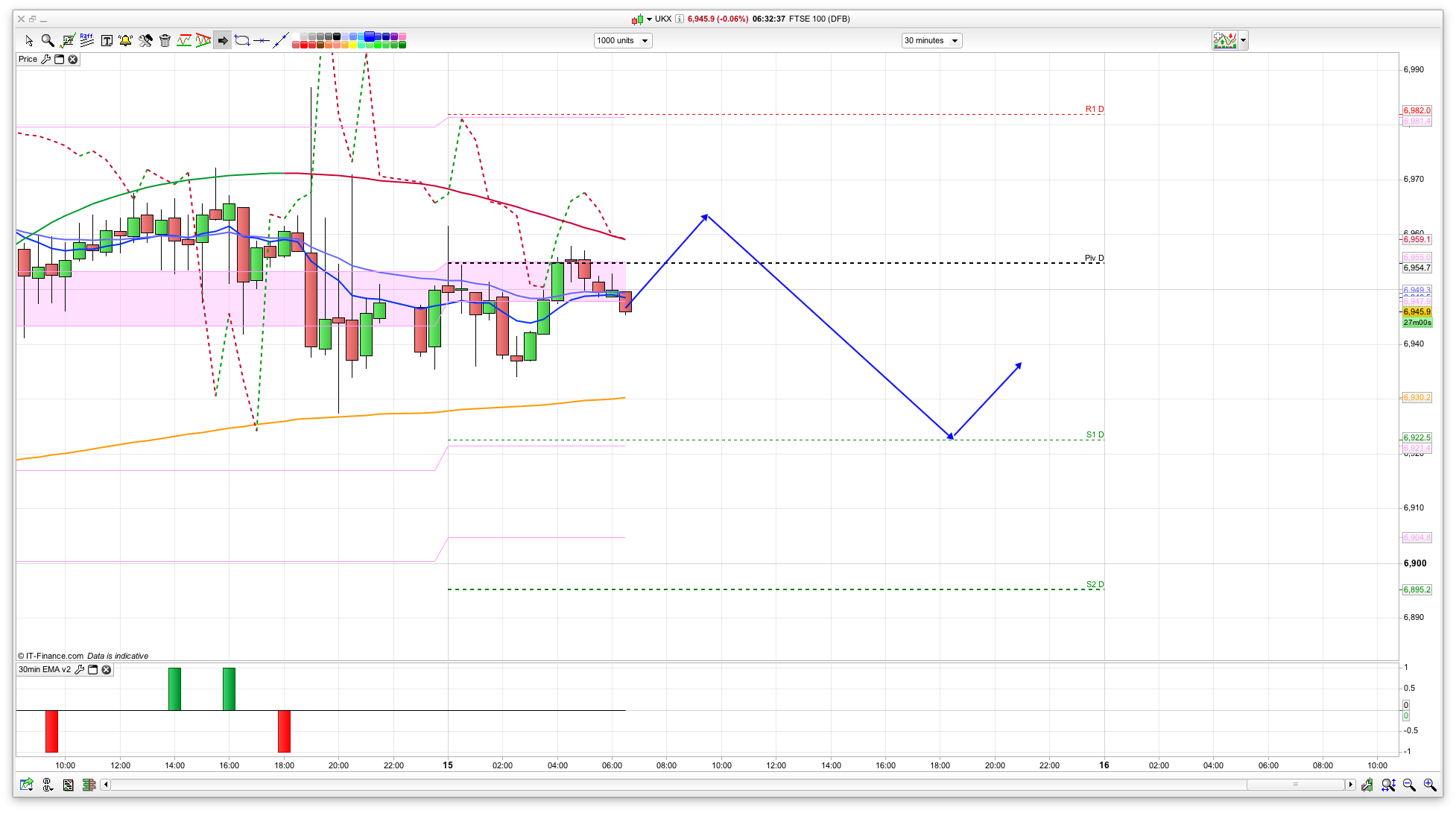The height and width of the screenshot is (813, 1456).
Task: Expand the chart template dropdown arrow
Action: pos(1243,41)
